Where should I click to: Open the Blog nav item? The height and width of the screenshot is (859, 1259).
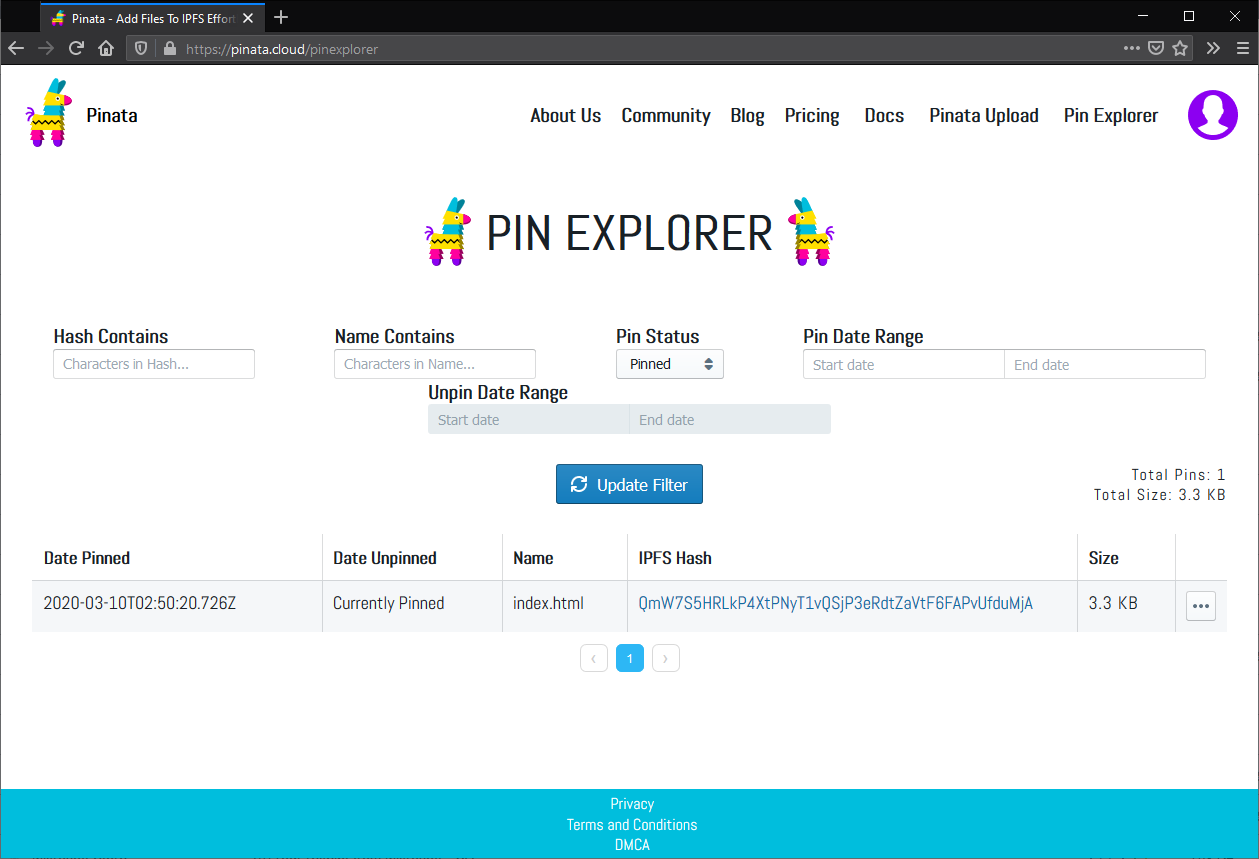pos(747,115)
